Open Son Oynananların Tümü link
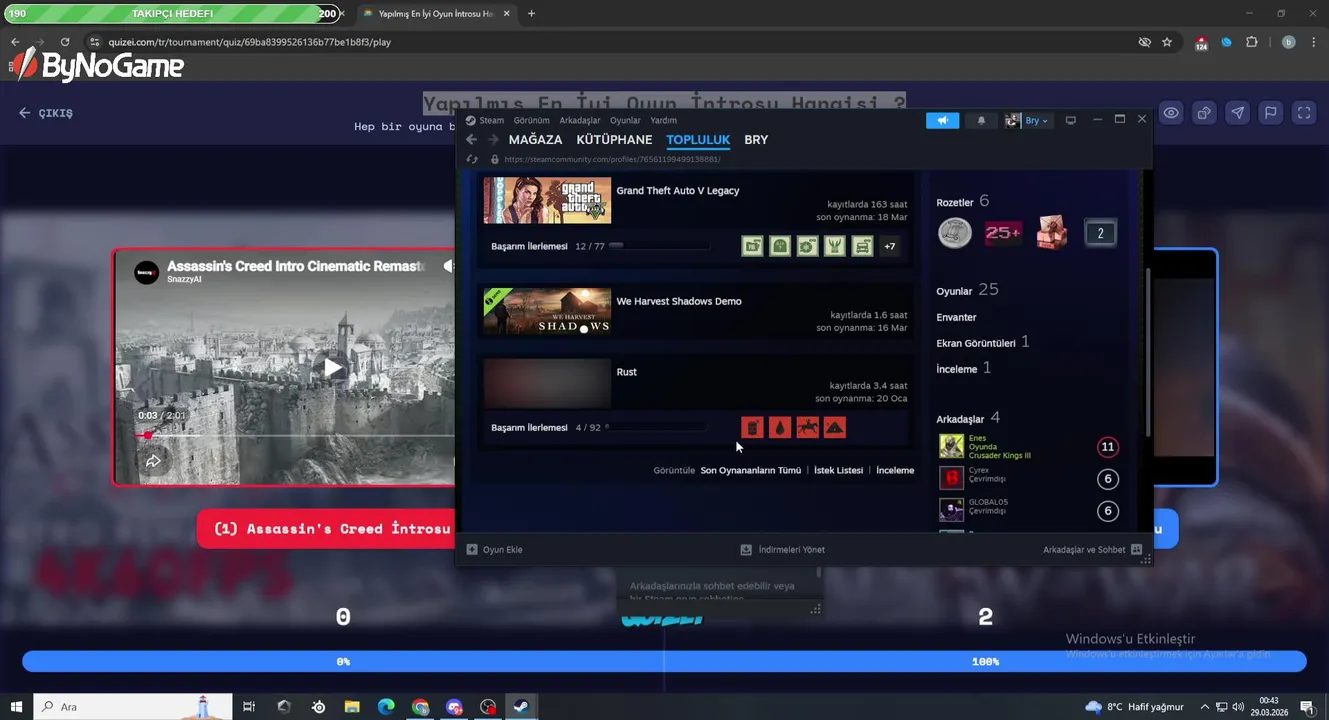This screenshot has height=720, width=1329. coord(750,470)
